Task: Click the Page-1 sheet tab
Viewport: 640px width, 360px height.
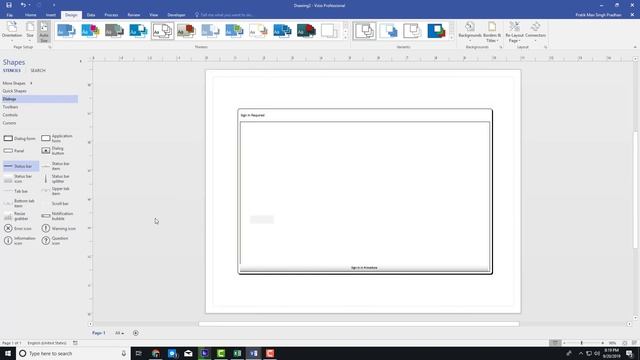Action: [x=98, y=333]
